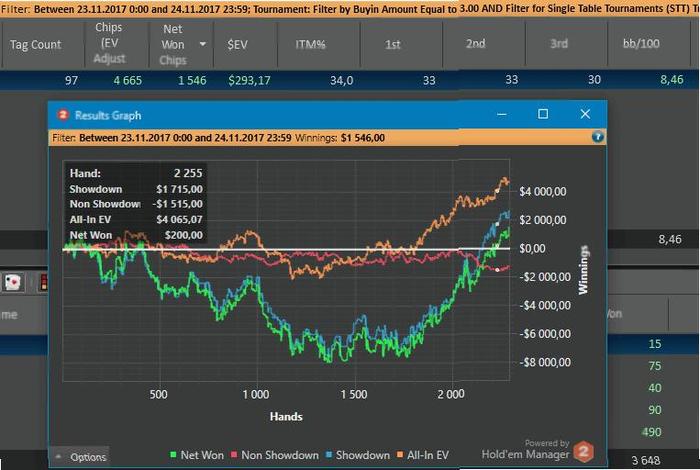The width and height of the screenshot is (700, 470).
Task: Click the 3 648 total at the bottom
Action: (x=646, y=460)
